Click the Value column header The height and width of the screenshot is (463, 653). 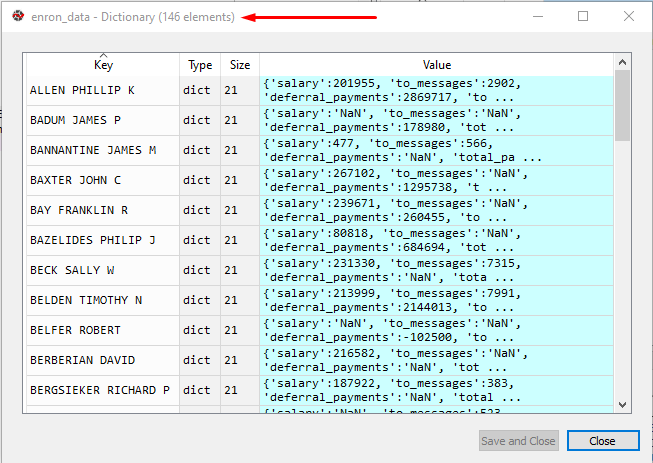[436, 65]
